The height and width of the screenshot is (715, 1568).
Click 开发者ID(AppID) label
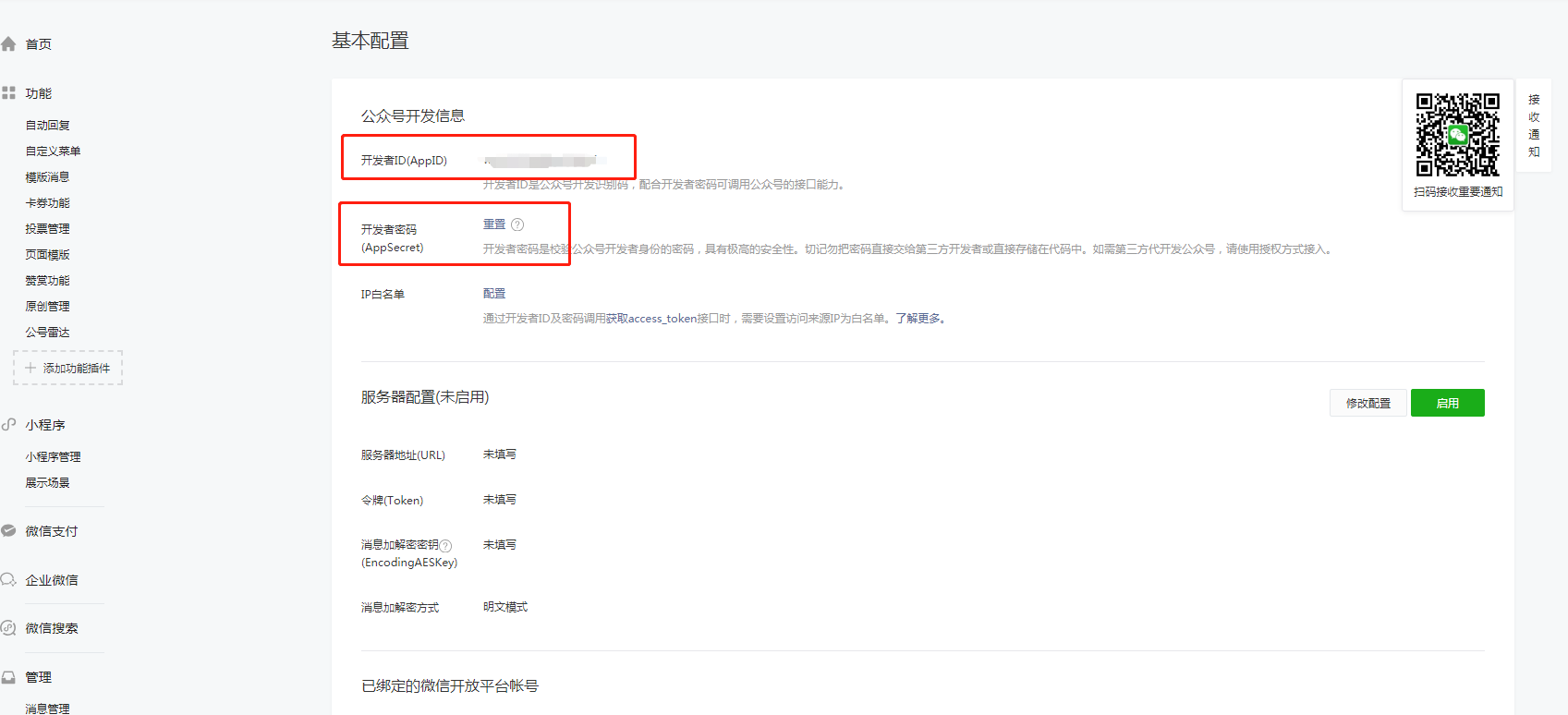[x=404, y=161]
